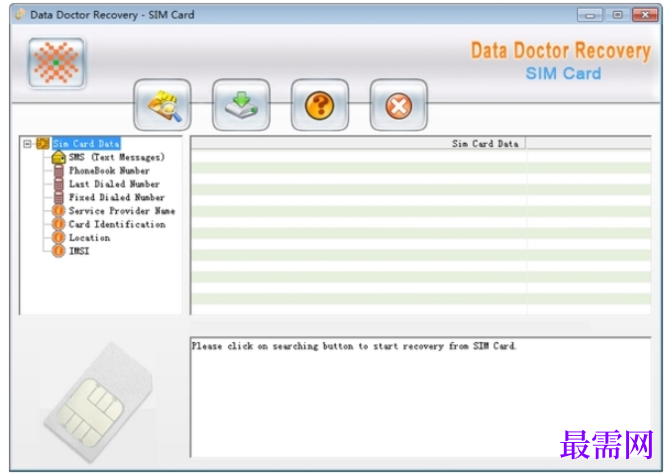Click the save recovered data toolbar button

(x=241, y=105)
